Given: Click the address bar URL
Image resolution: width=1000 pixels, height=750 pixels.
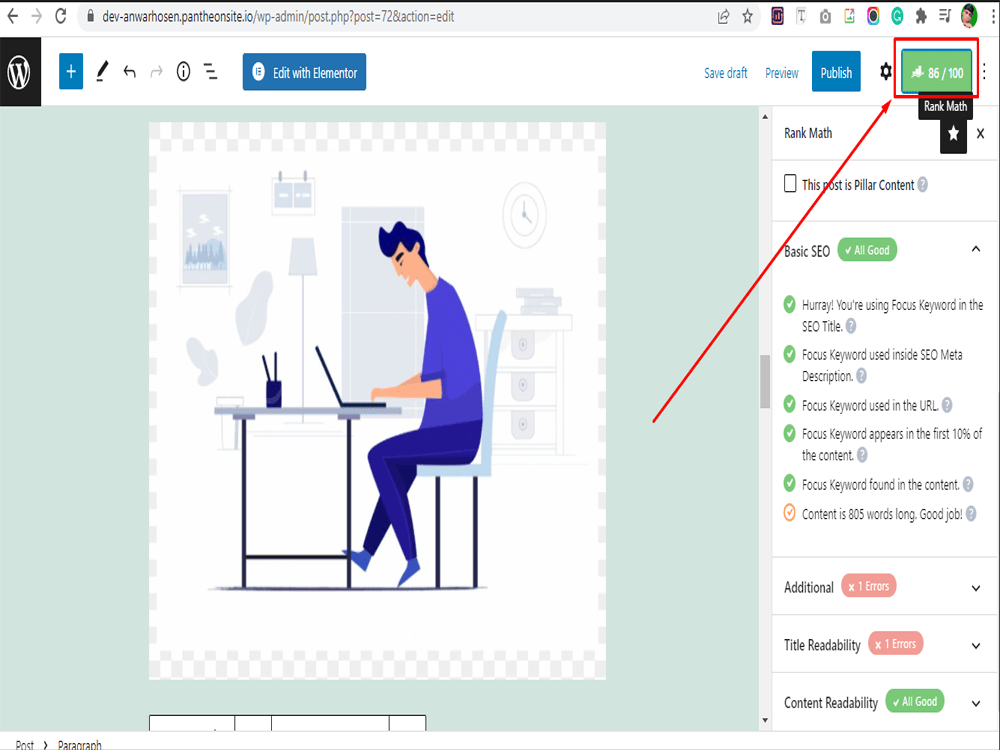Looking at the screenshot, I should point(278,17).
